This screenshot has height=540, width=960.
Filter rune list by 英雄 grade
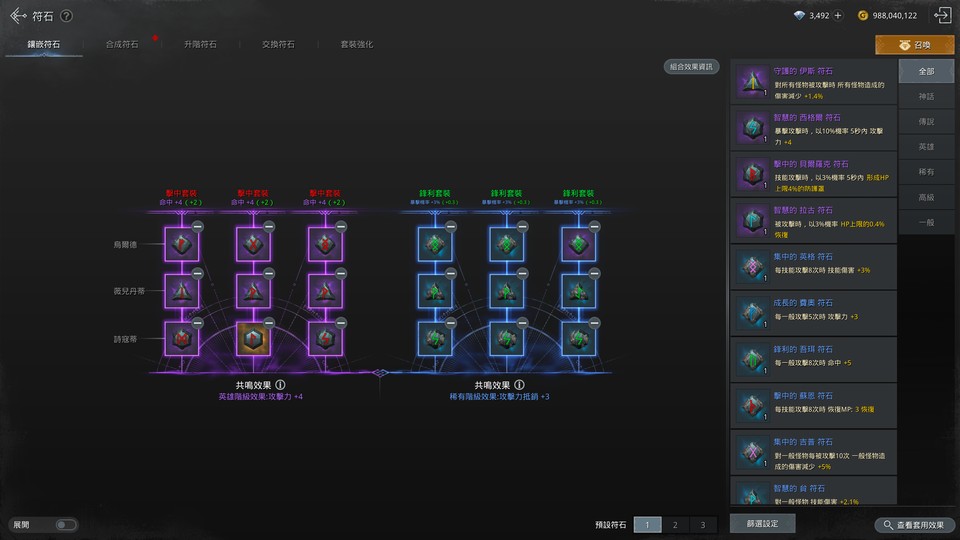pos(926,146)
